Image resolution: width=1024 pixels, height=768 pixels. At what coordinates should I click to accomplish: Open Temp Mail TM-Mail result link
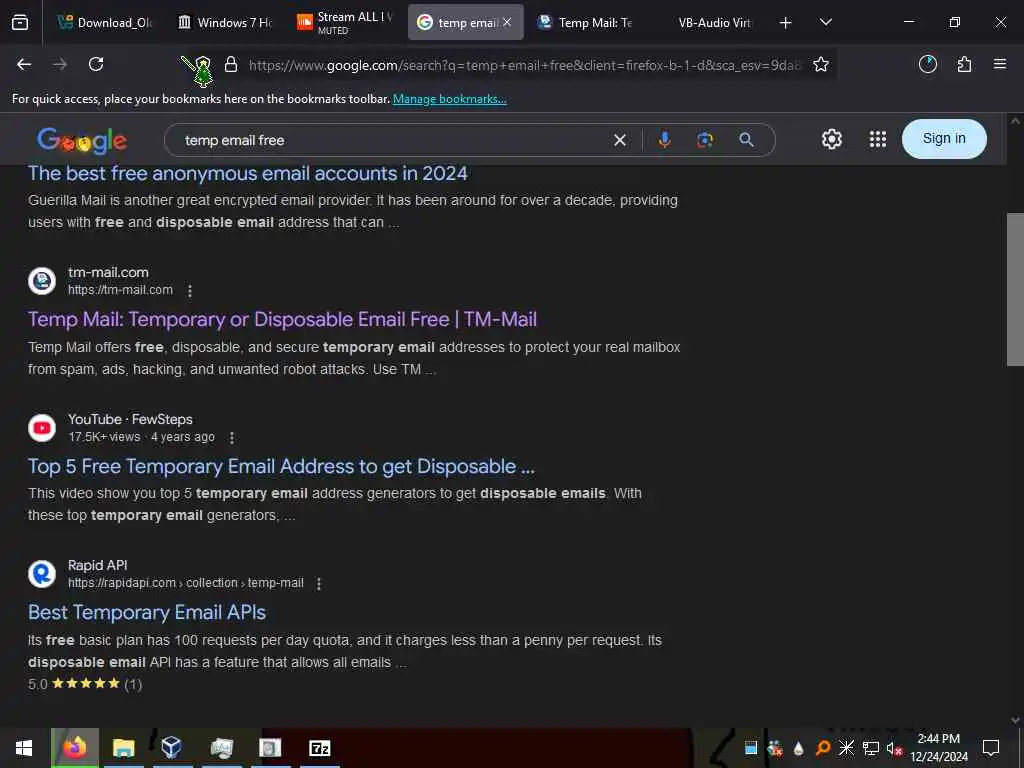tap(282, 319)
